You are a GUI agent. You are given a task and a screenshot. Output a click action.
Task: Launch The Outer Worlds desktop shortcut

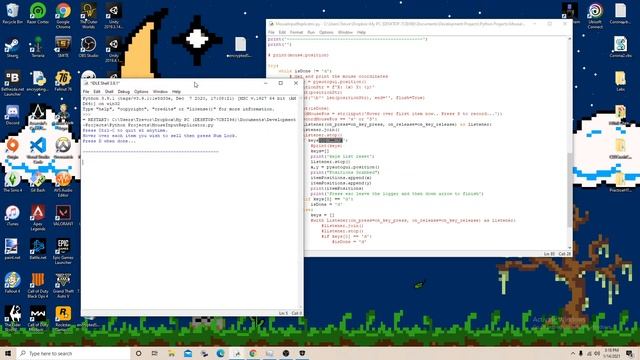click(x=88, y=16)
